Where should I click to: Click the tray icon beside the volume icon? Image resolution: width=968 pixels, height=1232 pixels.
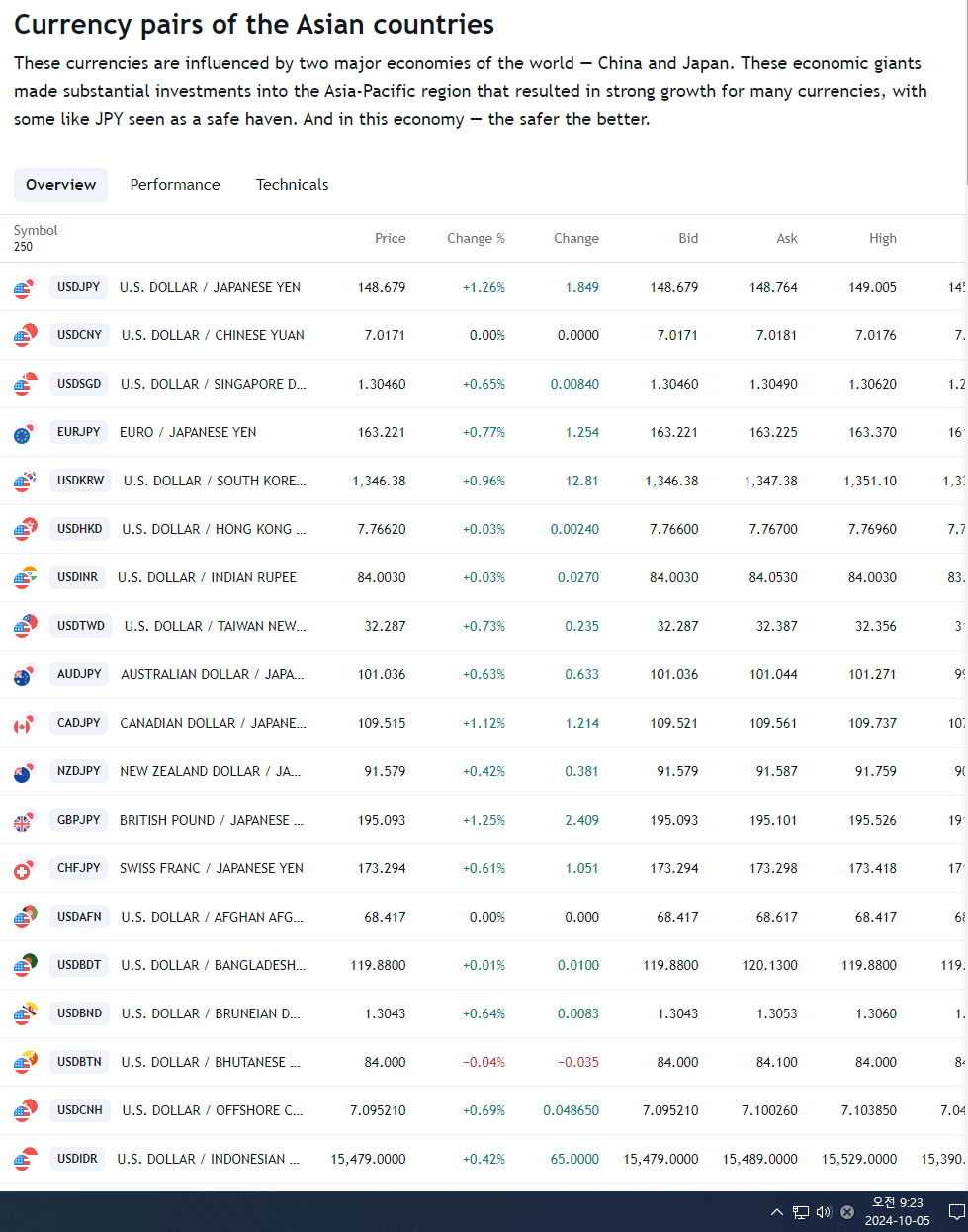click(847, 1212)
